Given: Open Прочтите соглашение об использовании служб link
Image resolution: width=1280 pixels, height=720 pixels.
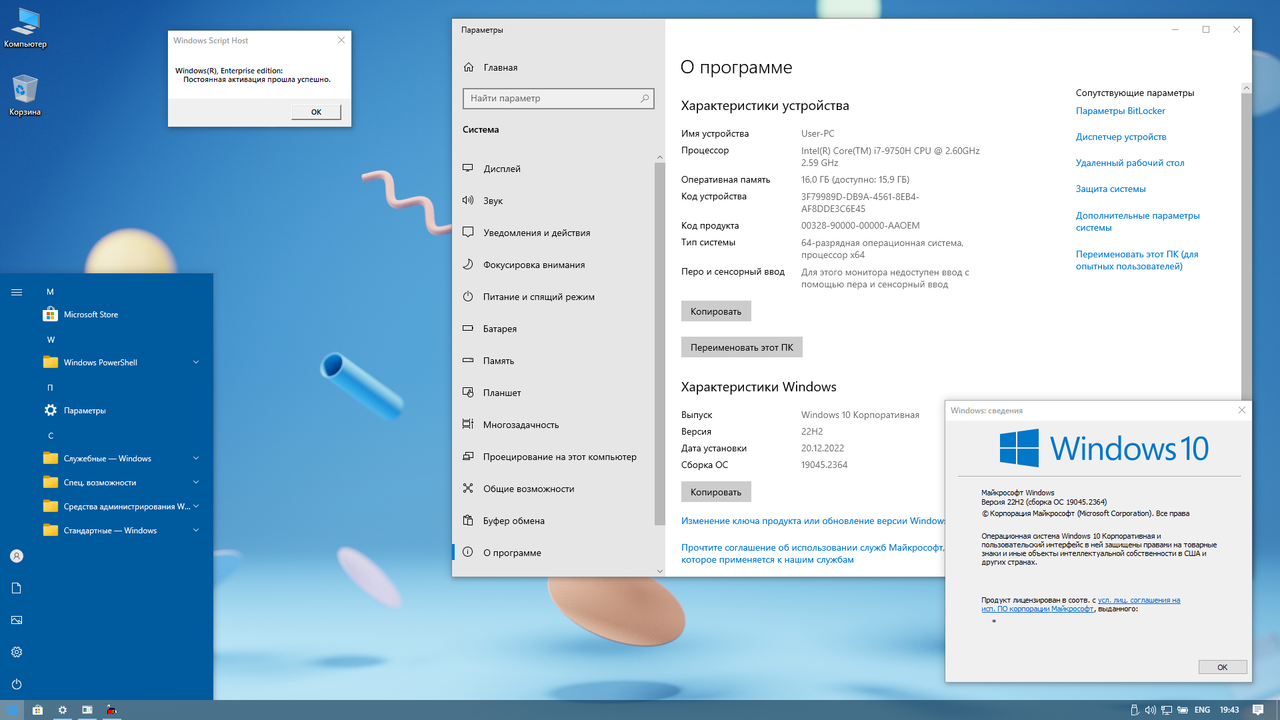Looking at the screenshot, I should (813, 554).
